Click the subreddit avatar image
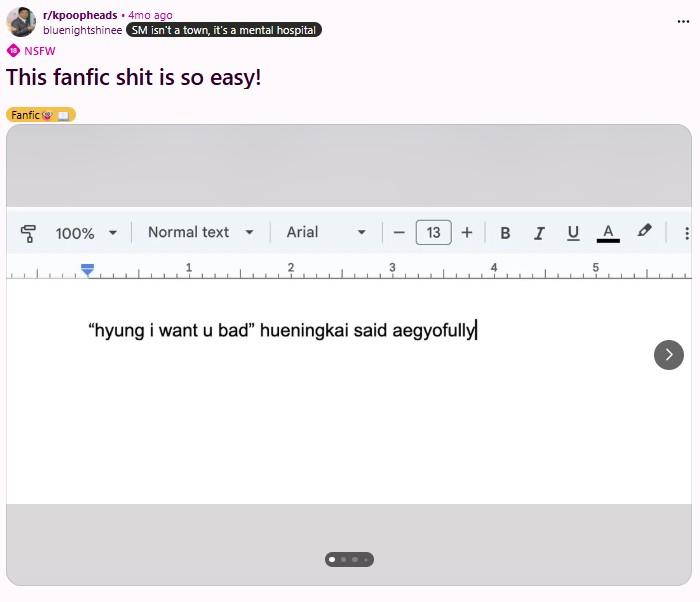 click(21, 22)
